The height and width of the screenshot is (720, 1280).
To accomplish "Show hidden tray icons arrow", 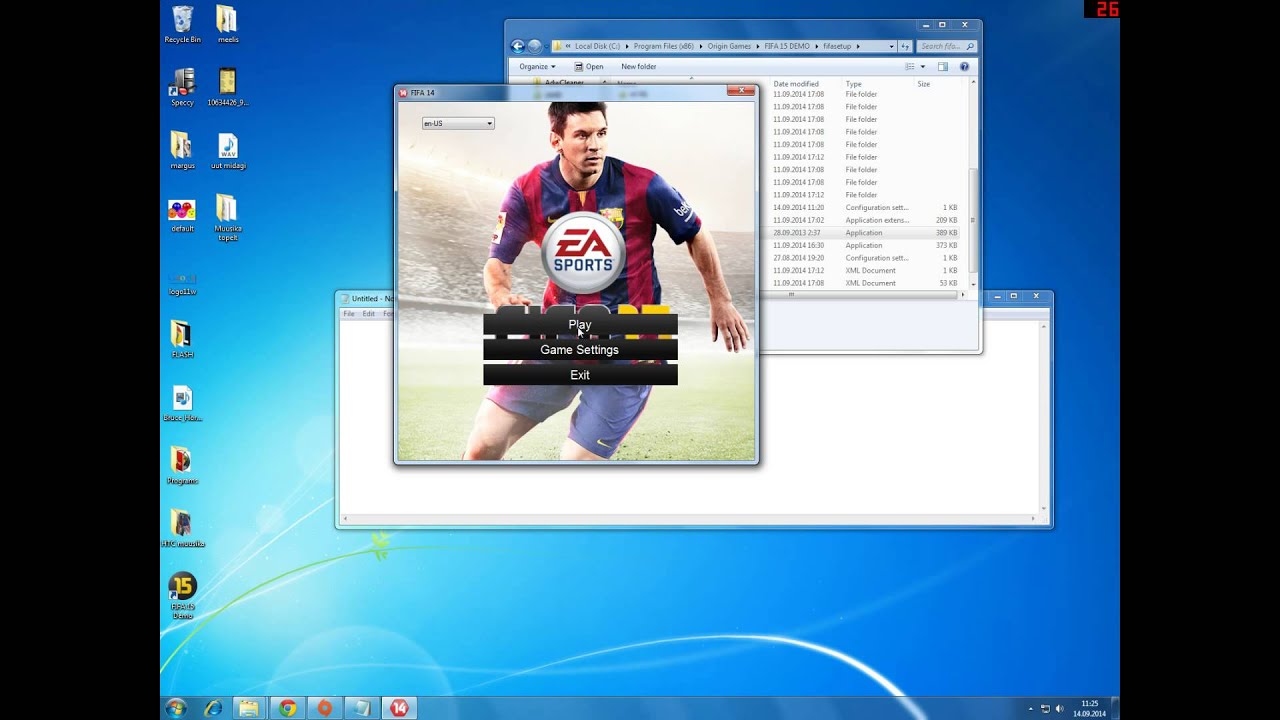I will click(1031, 709).
